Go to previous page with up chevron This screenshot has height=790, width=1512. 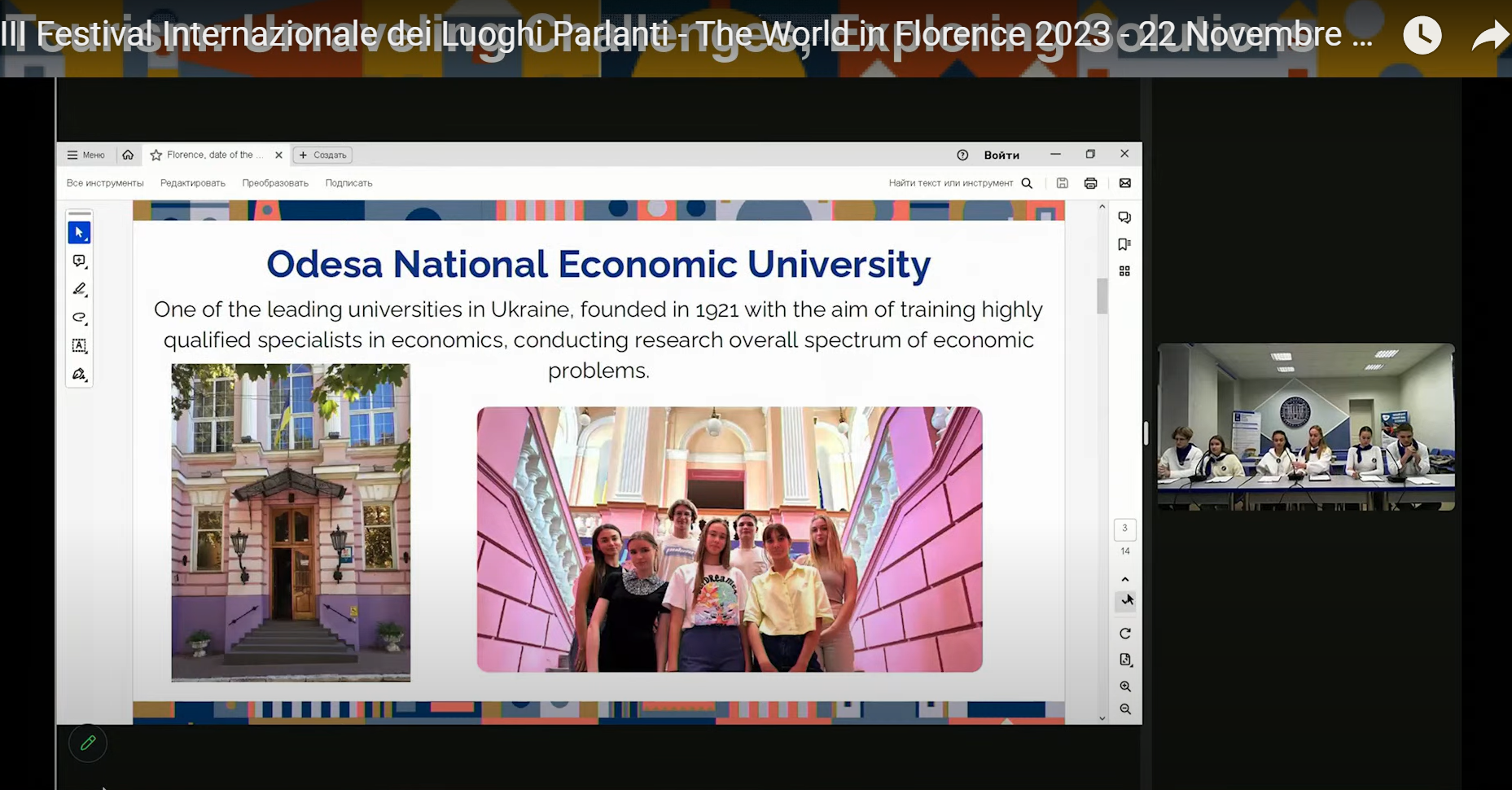coord(1125,579)
